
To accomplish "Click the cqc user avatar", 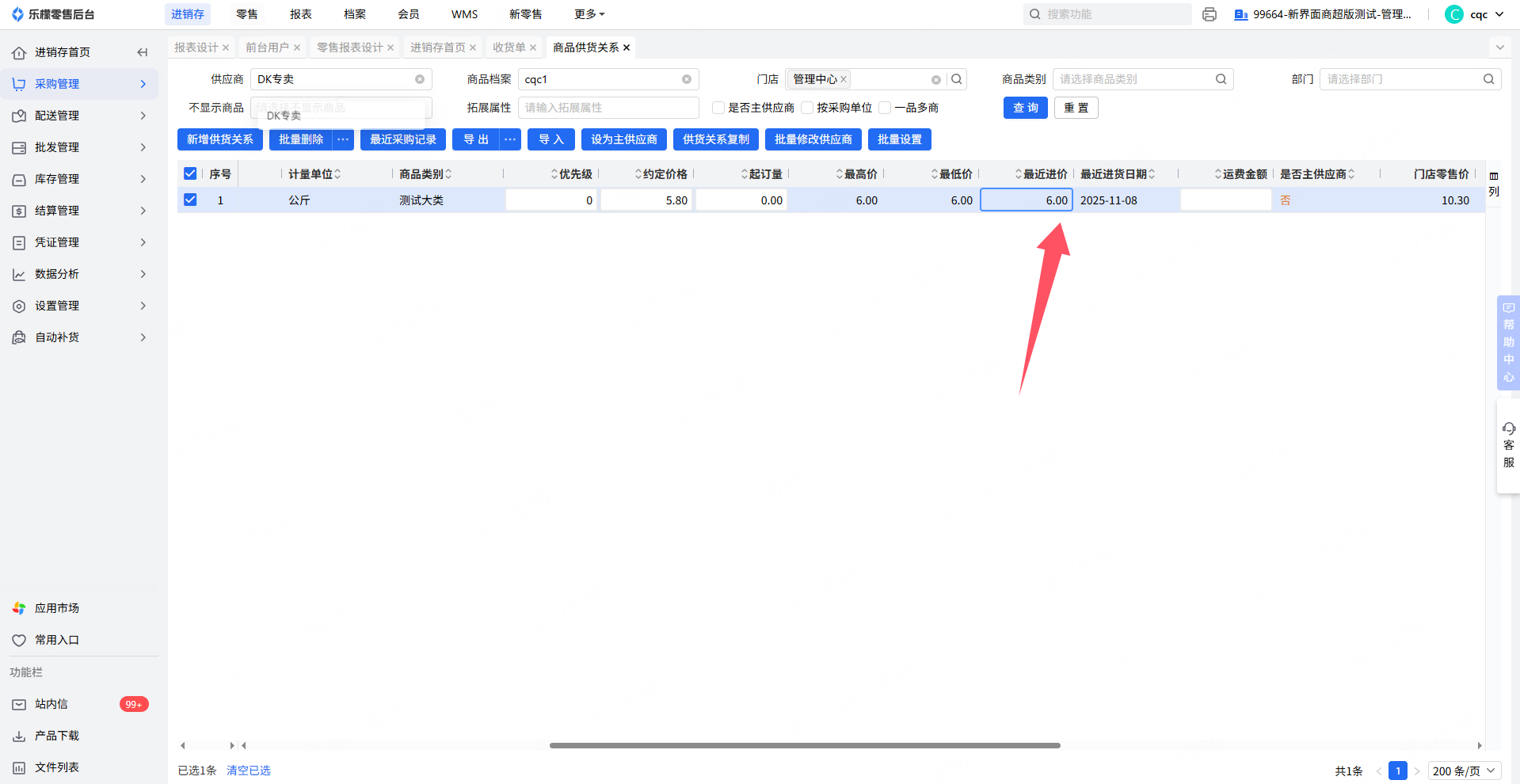I will [x=1453, y=14].
